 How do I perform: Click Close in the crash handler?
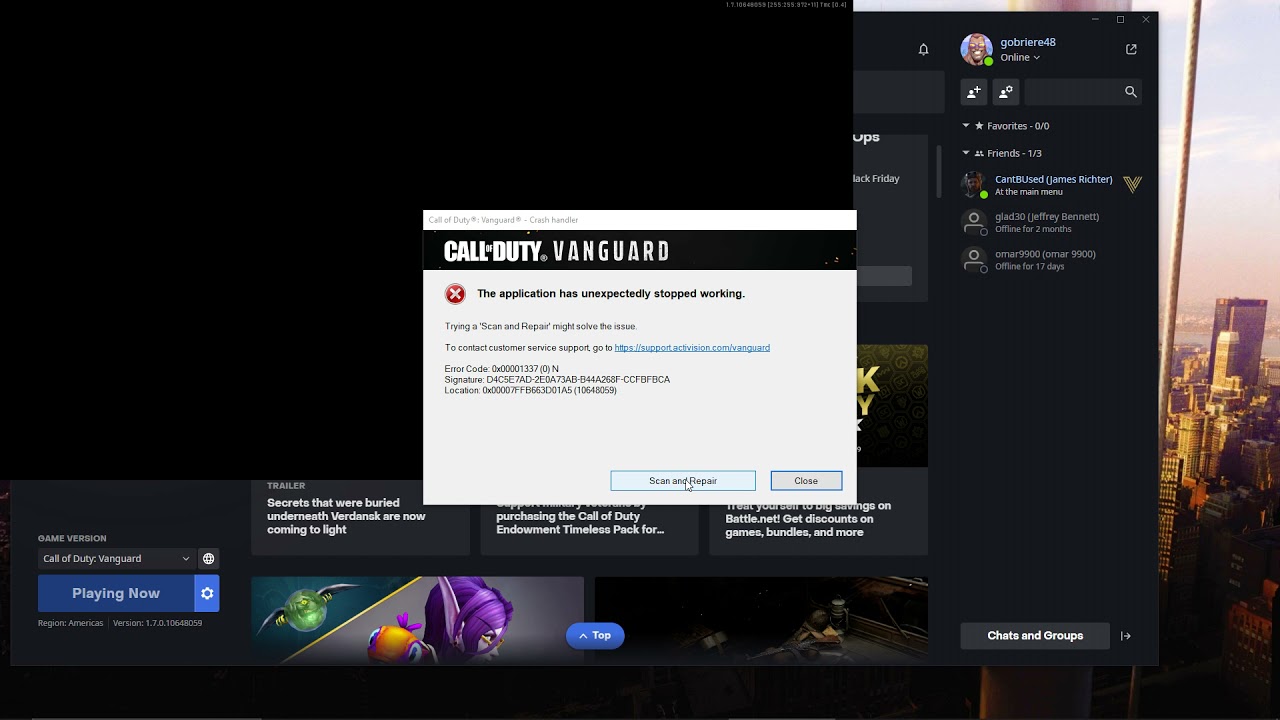click(806, 481)
